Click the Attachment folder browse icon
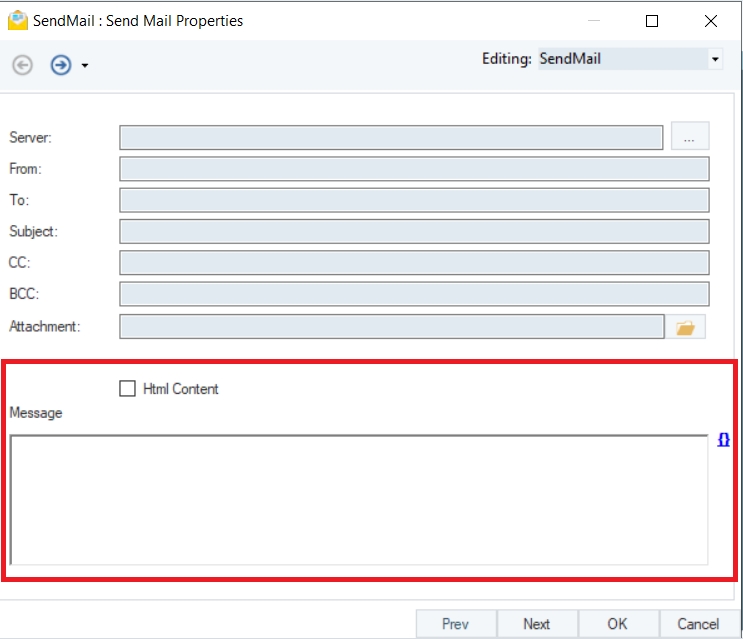This screenshot has width=743, height=639. point(685,327)
